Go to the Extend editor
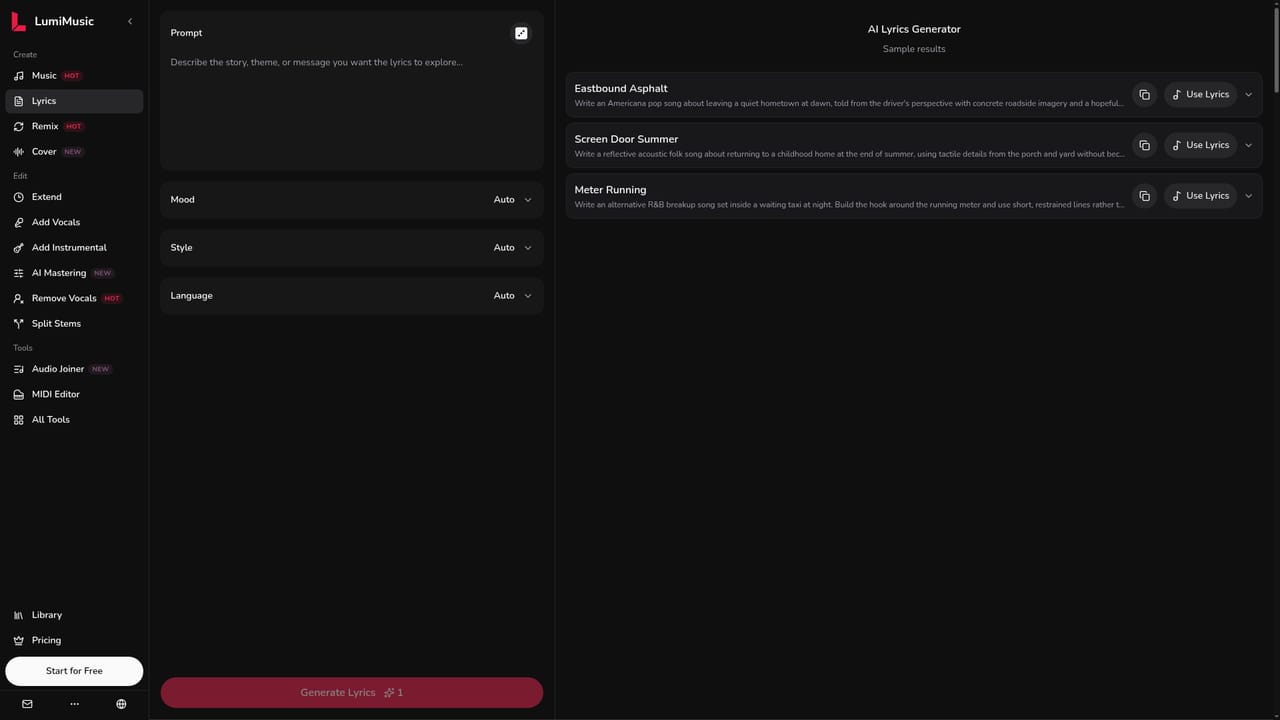The height and width of the screenshot is (720, 1280). click(x=74, y=197)
